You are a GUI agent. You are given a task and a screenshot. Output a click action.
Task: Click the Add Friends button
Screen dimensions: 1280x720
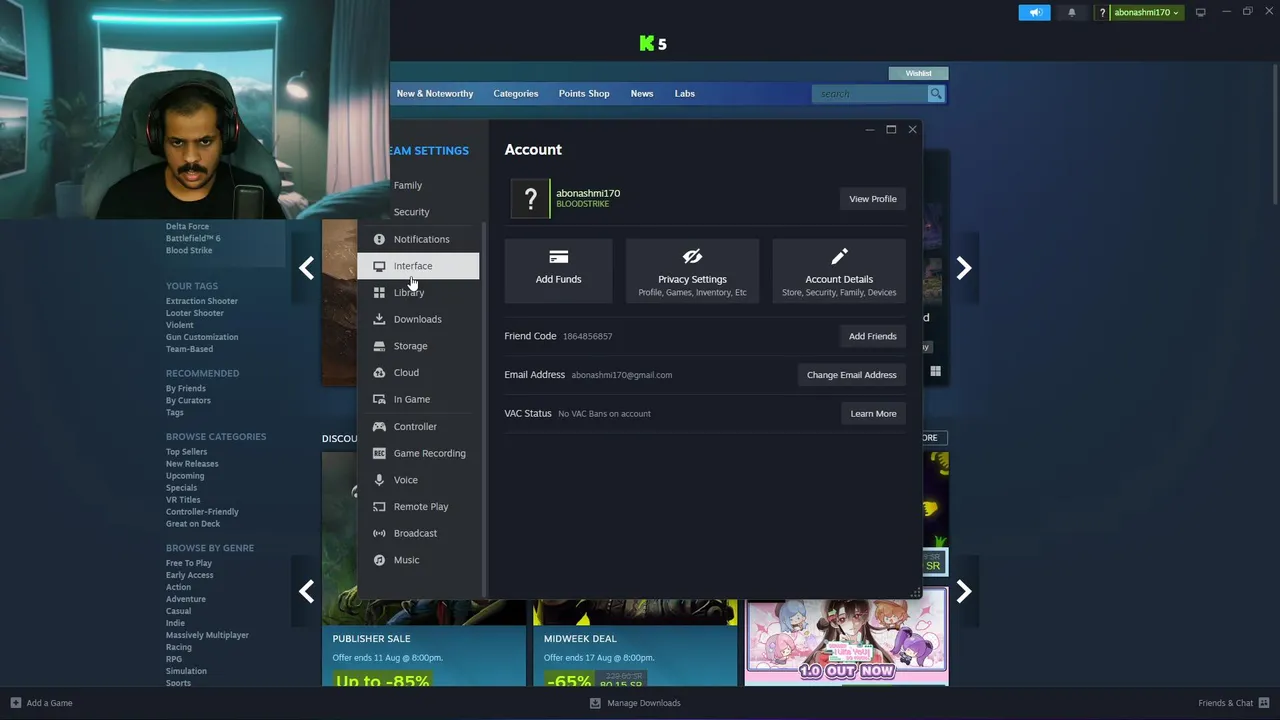[x=873, y=336]
